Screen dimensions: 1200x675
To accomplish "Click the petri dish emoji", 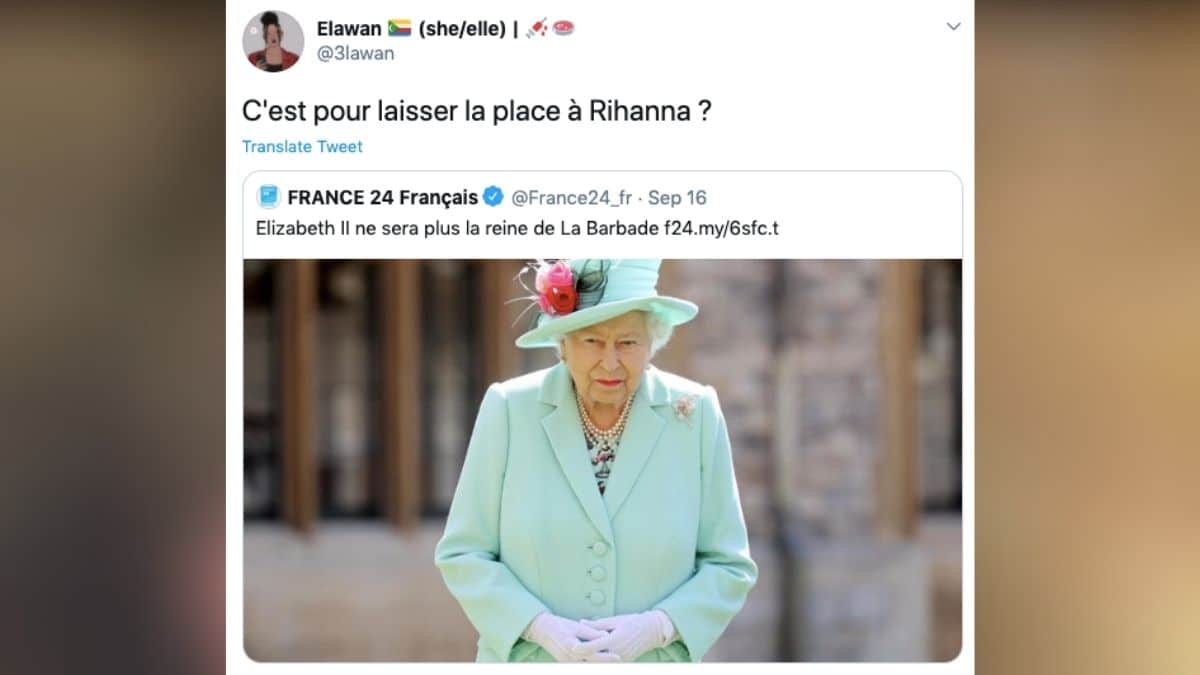I will point(564,28).
